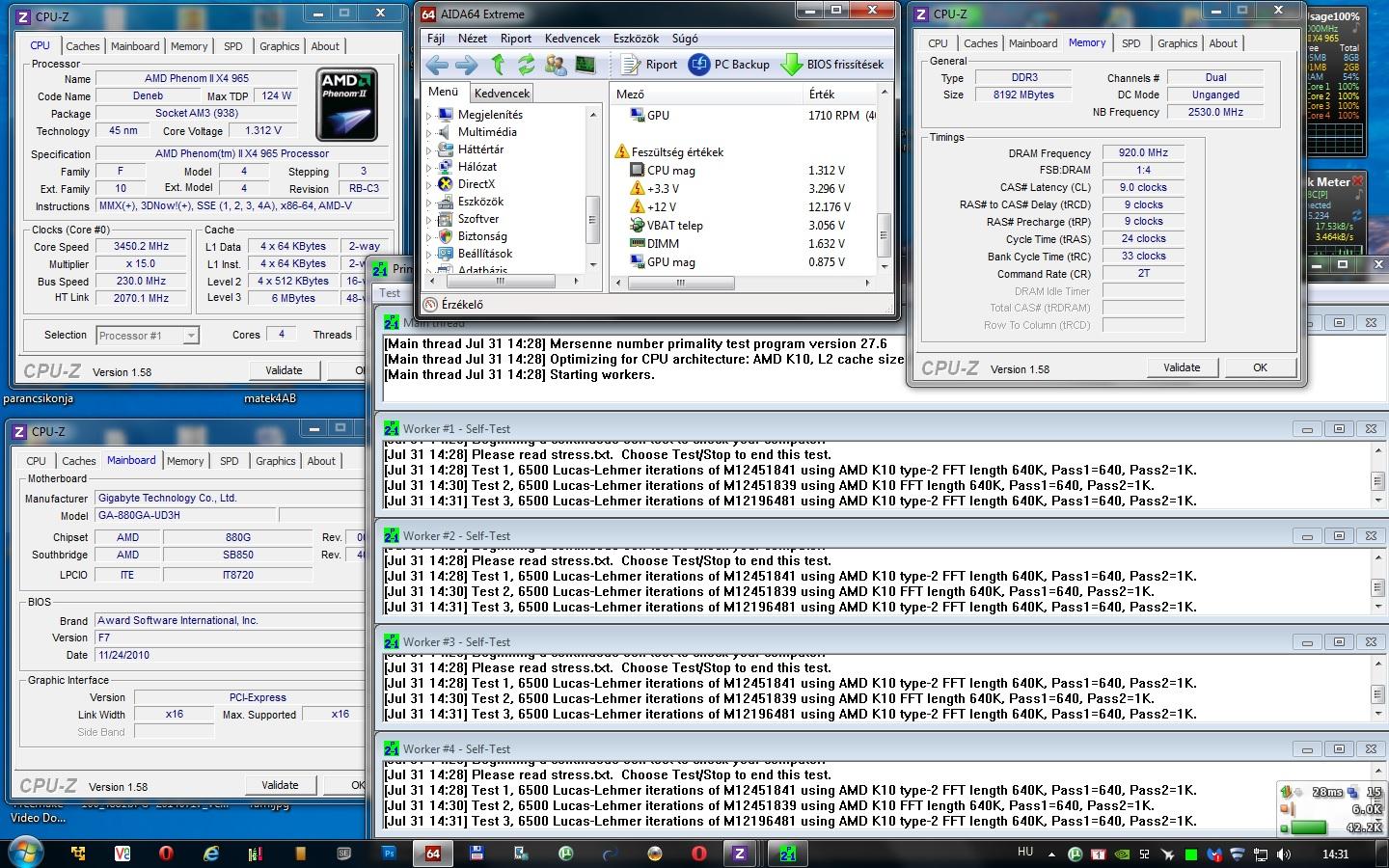
Task: Go back with AIDA64 blue left arrow
Action: coord(437,65)
